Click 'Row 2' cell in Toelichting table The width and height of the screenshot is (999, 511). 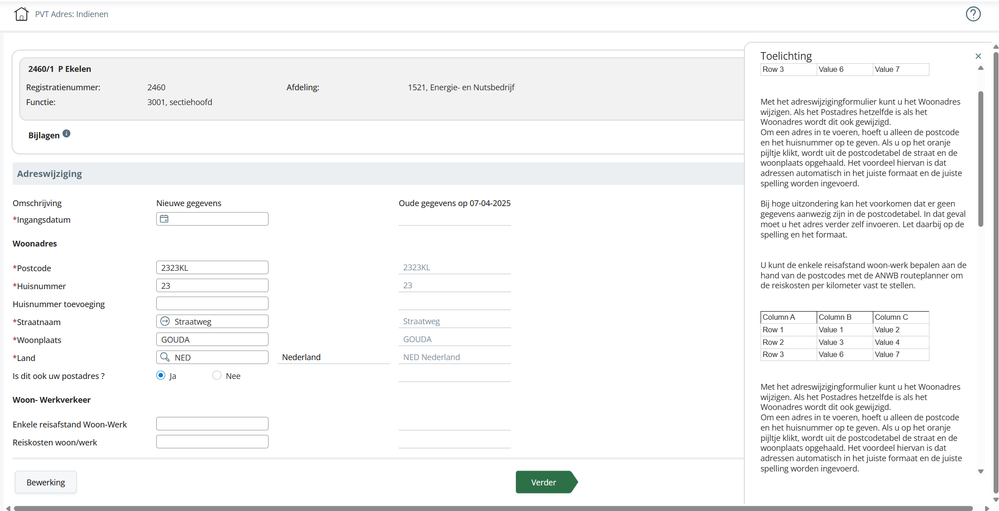click(789, 342)
